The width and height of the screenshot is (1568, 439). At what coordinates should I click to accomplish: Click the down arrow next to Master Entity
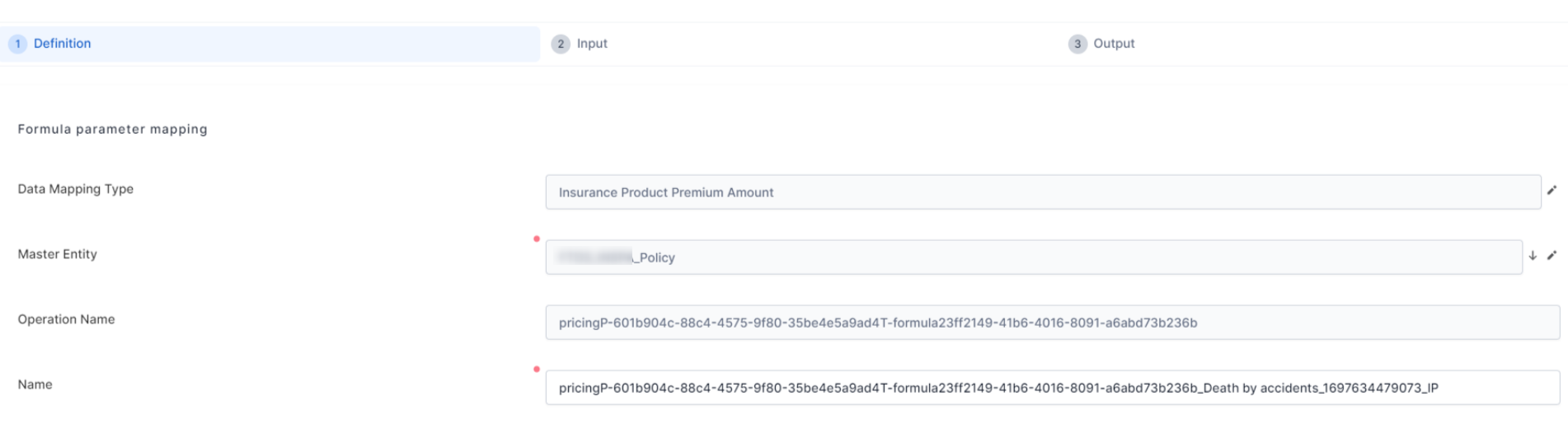[1533, 256]
